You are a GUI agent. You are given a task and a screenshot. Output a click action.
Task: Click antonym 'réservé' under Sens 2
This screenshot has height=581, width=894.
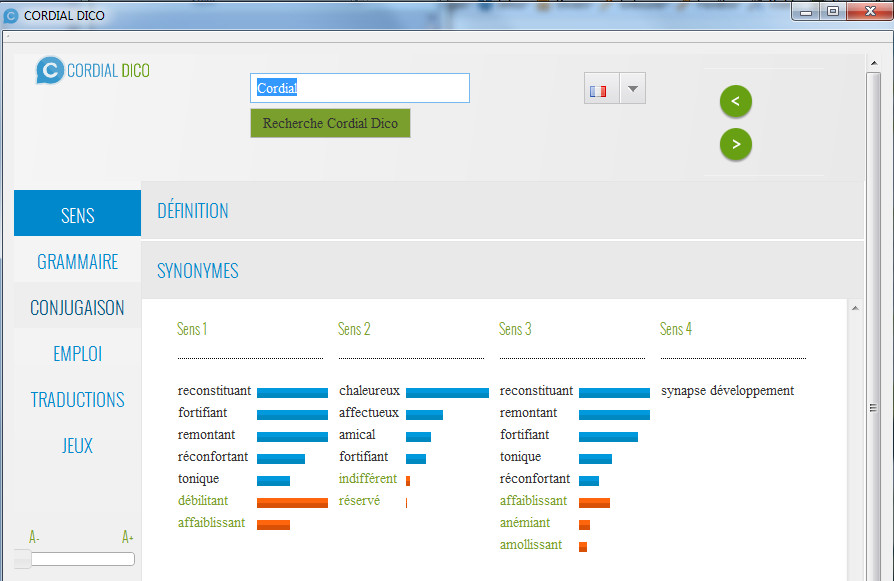[359, 501]
